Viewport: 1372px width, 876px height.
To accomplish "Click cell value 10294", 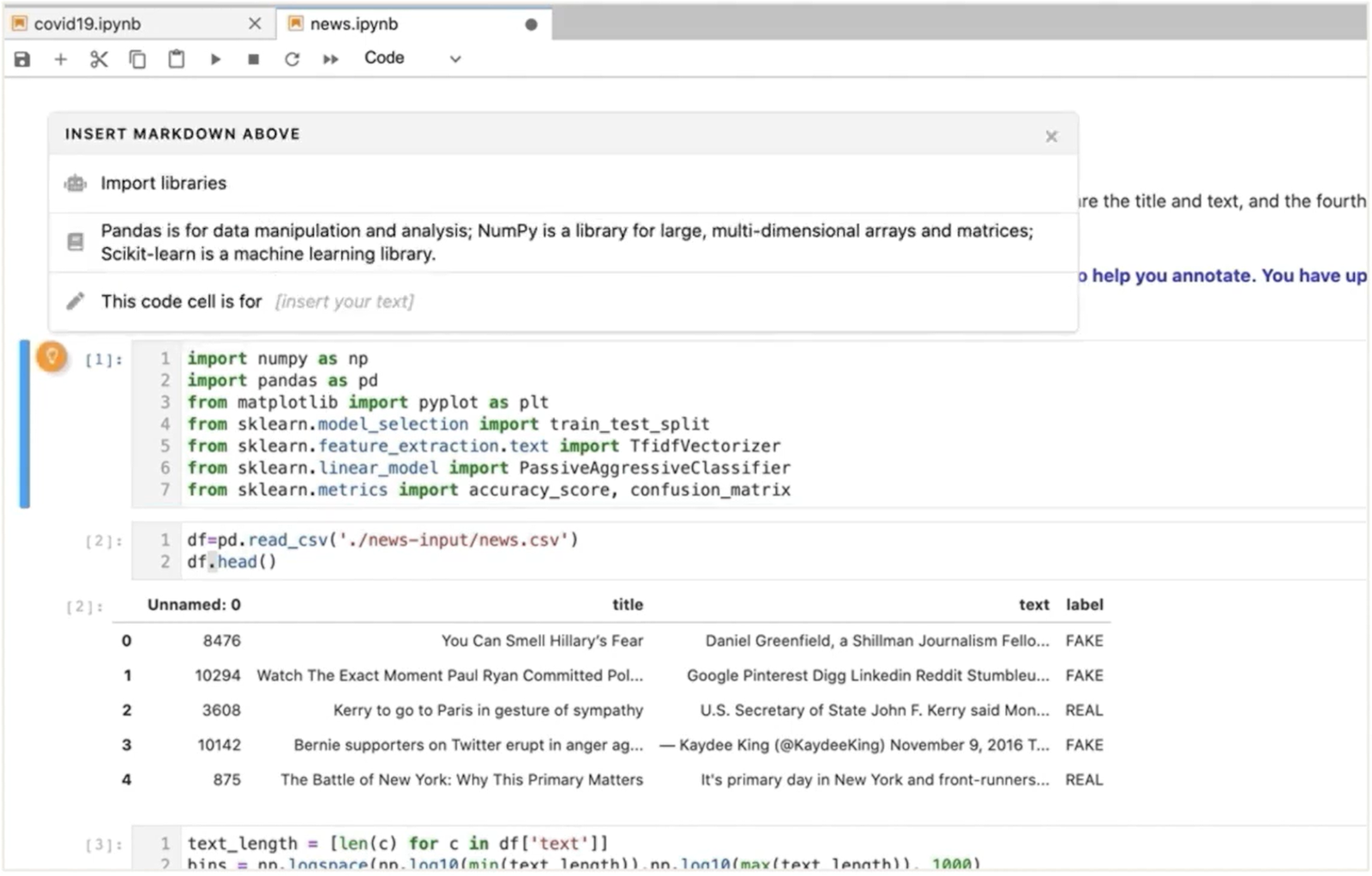I will 218,676.
